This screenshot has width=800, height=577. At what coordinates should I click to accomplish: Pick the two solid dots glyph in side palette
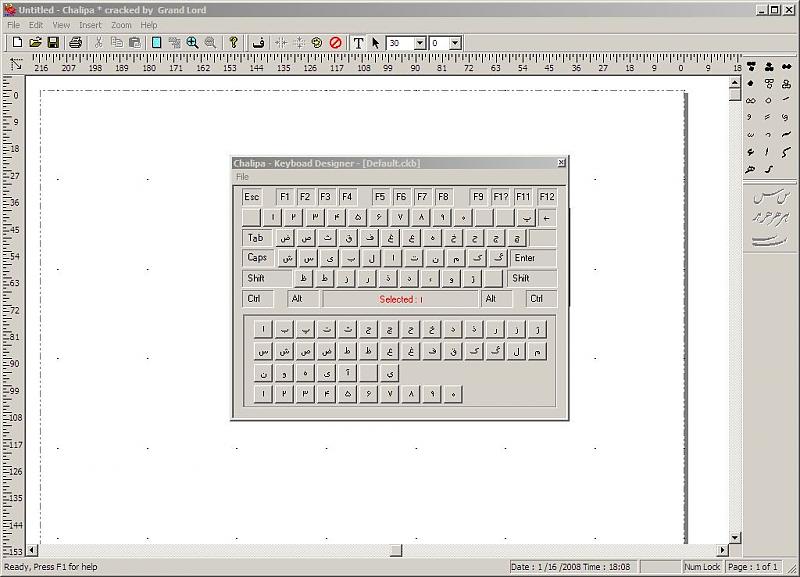[x=786, y=67]
